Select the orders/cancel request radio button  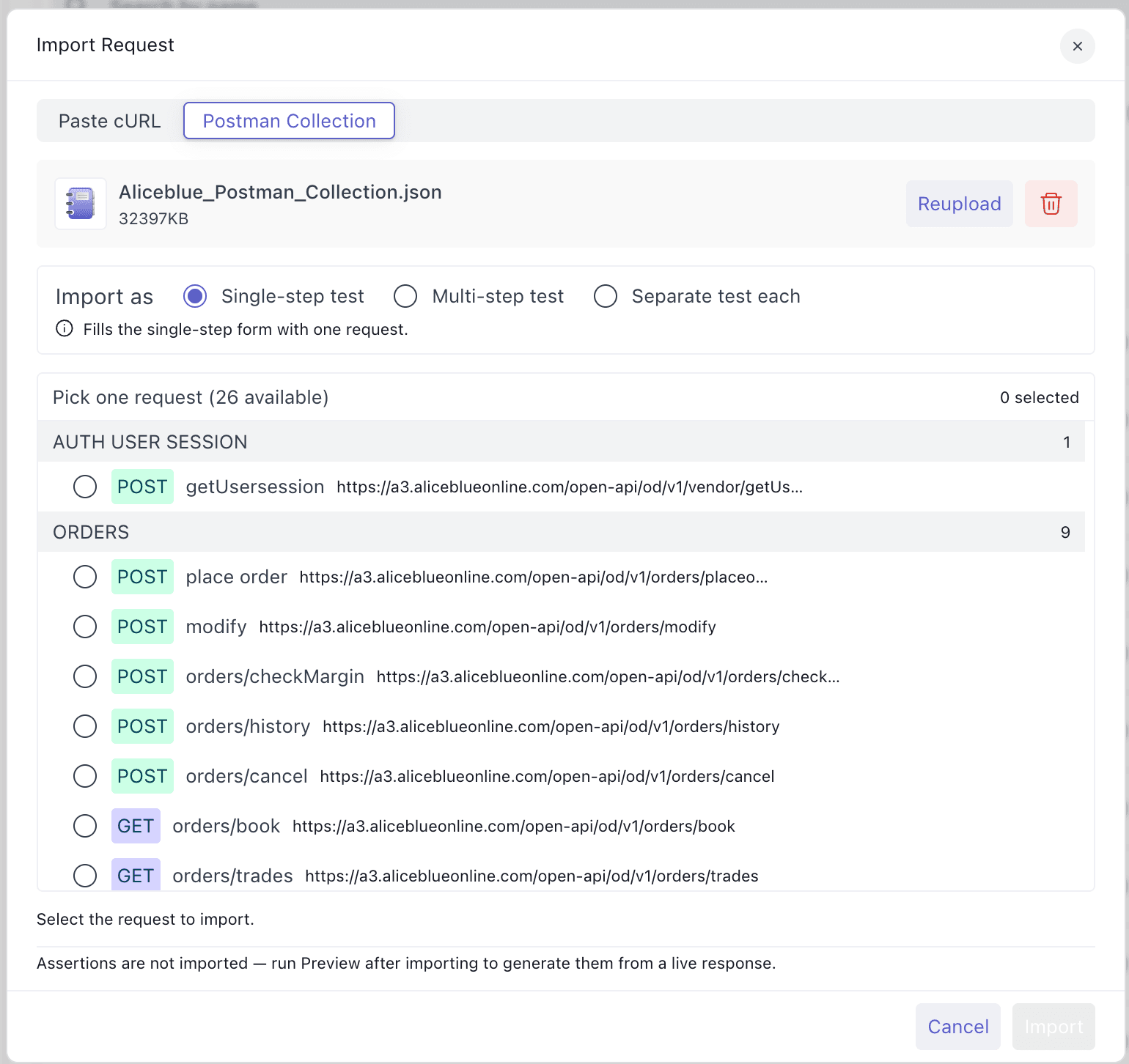pos(85,776)
